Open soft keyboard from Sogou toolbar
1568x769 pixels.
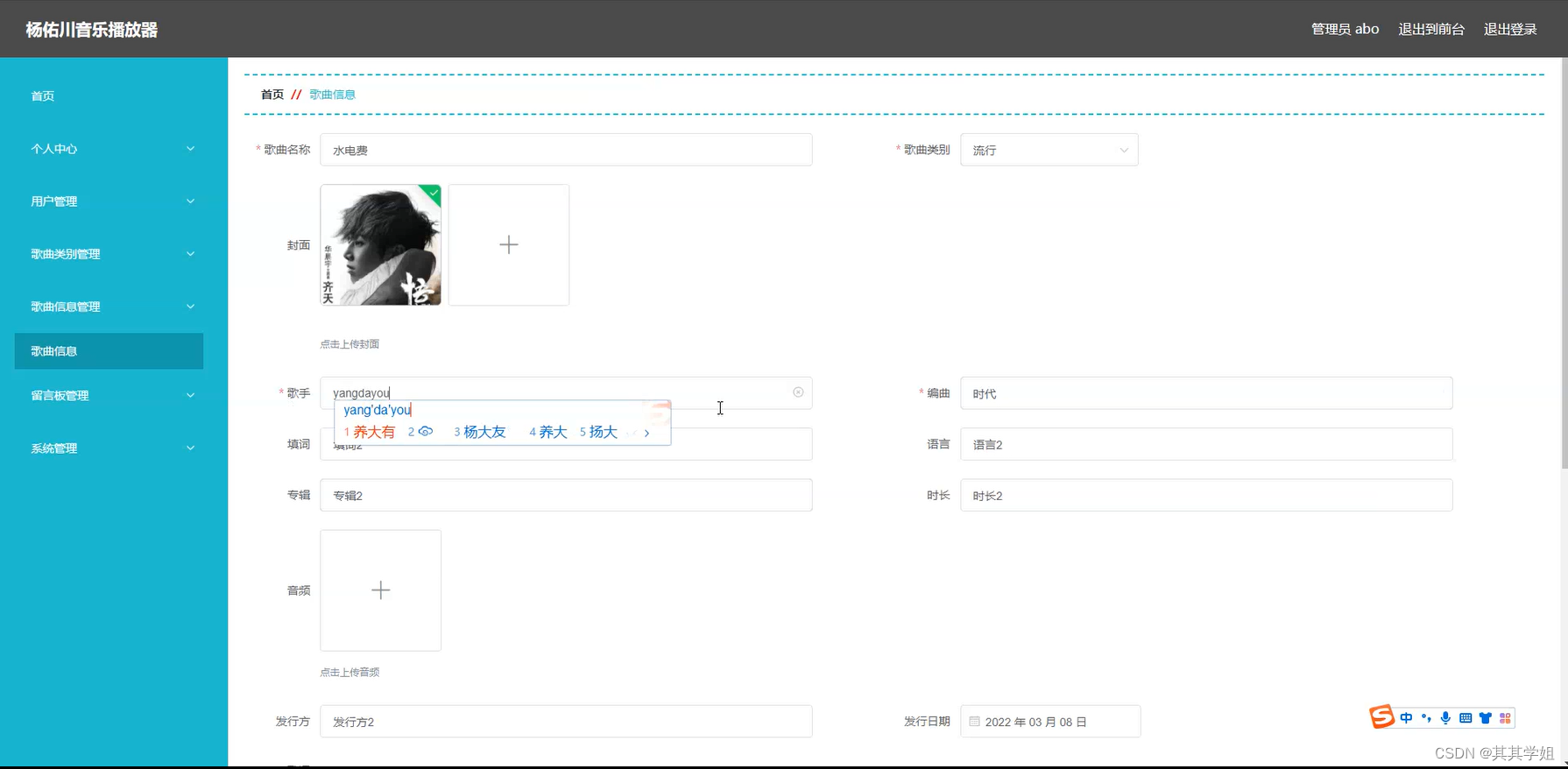[1466, 718]
